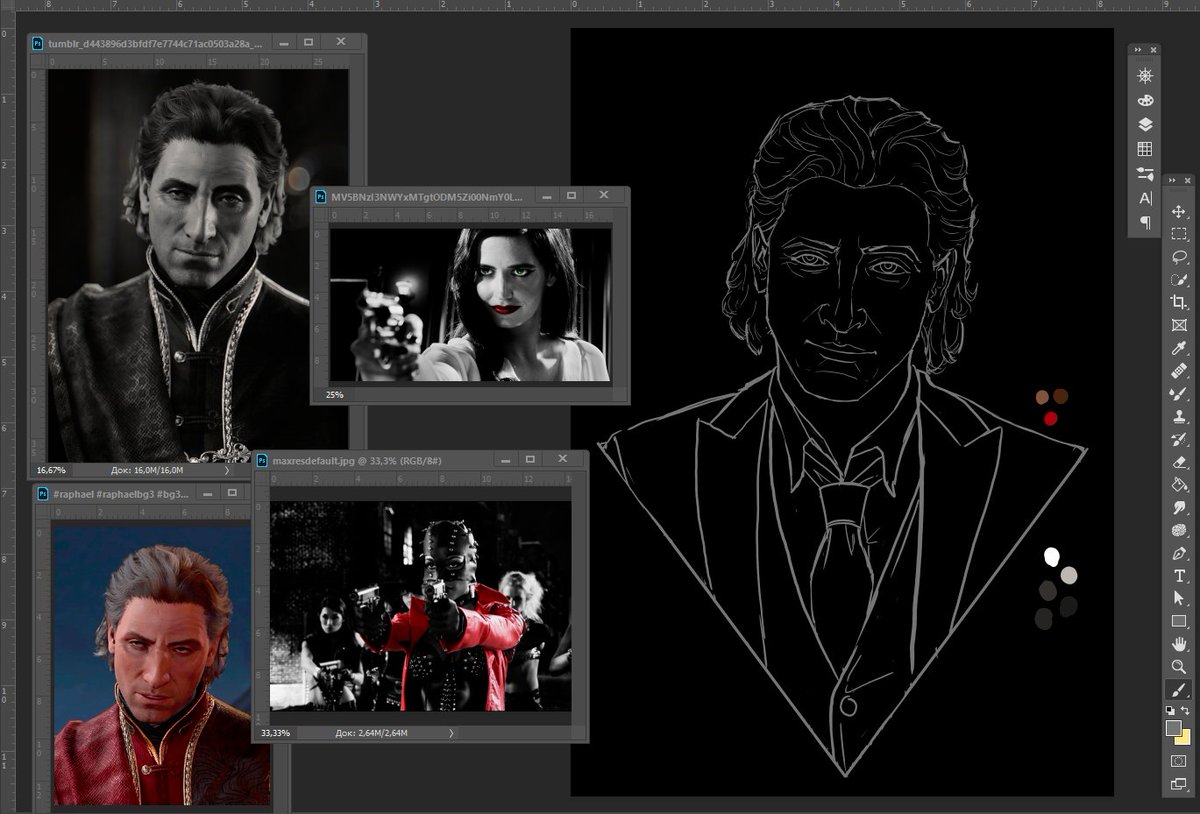Open the Color palette panel
The image size is (1200, 814).
pos(1146,100)
